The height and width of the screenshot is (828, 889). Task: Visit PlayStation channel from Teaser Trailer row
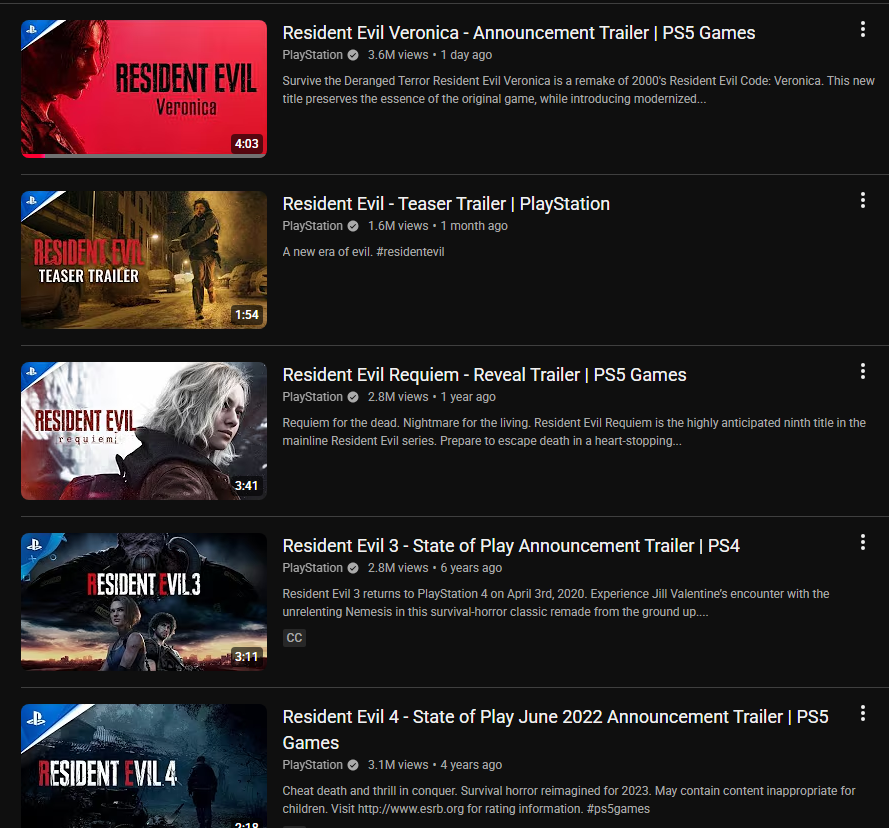coord(312,226)
